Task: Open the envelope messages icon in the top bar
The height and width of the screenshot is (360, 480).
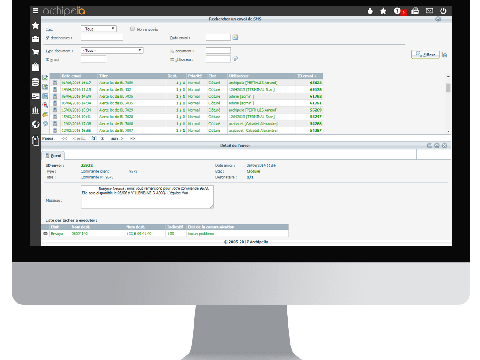Action: tap(429, 11)
